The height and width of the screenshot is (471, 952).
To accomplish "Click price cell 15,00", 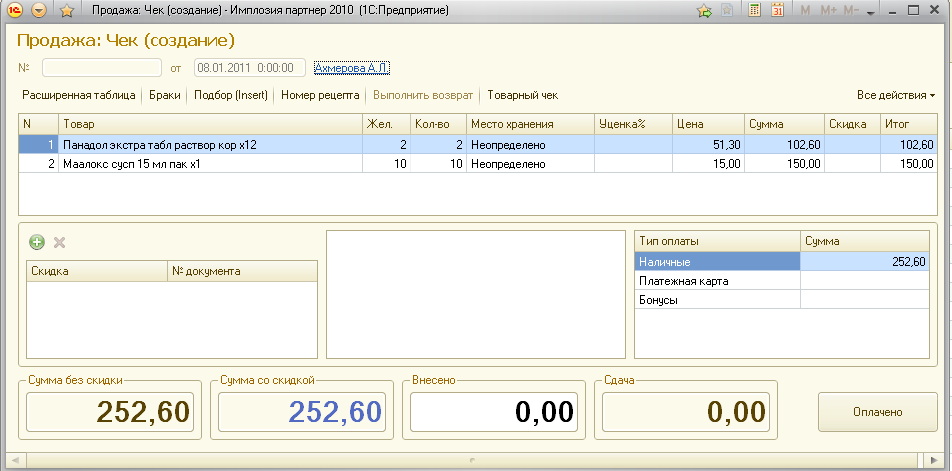I will 709,163.
